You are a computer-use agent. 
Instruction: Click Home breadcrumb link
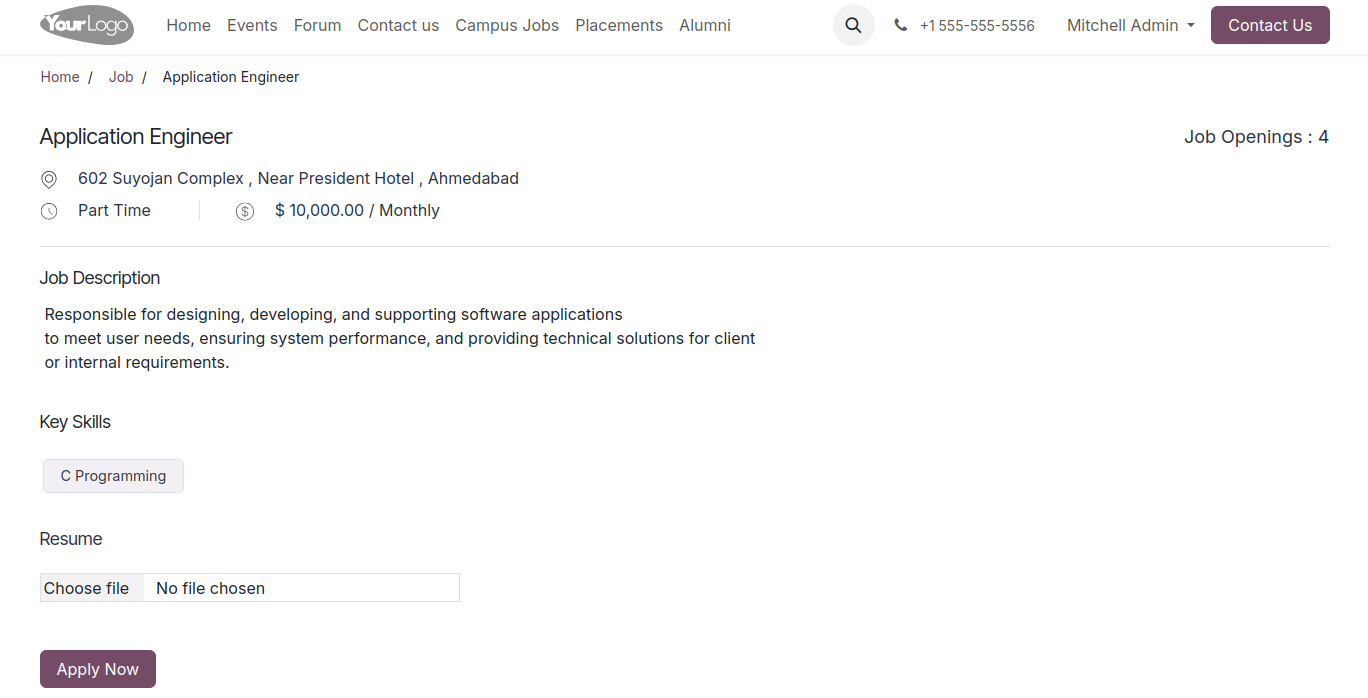60,77
